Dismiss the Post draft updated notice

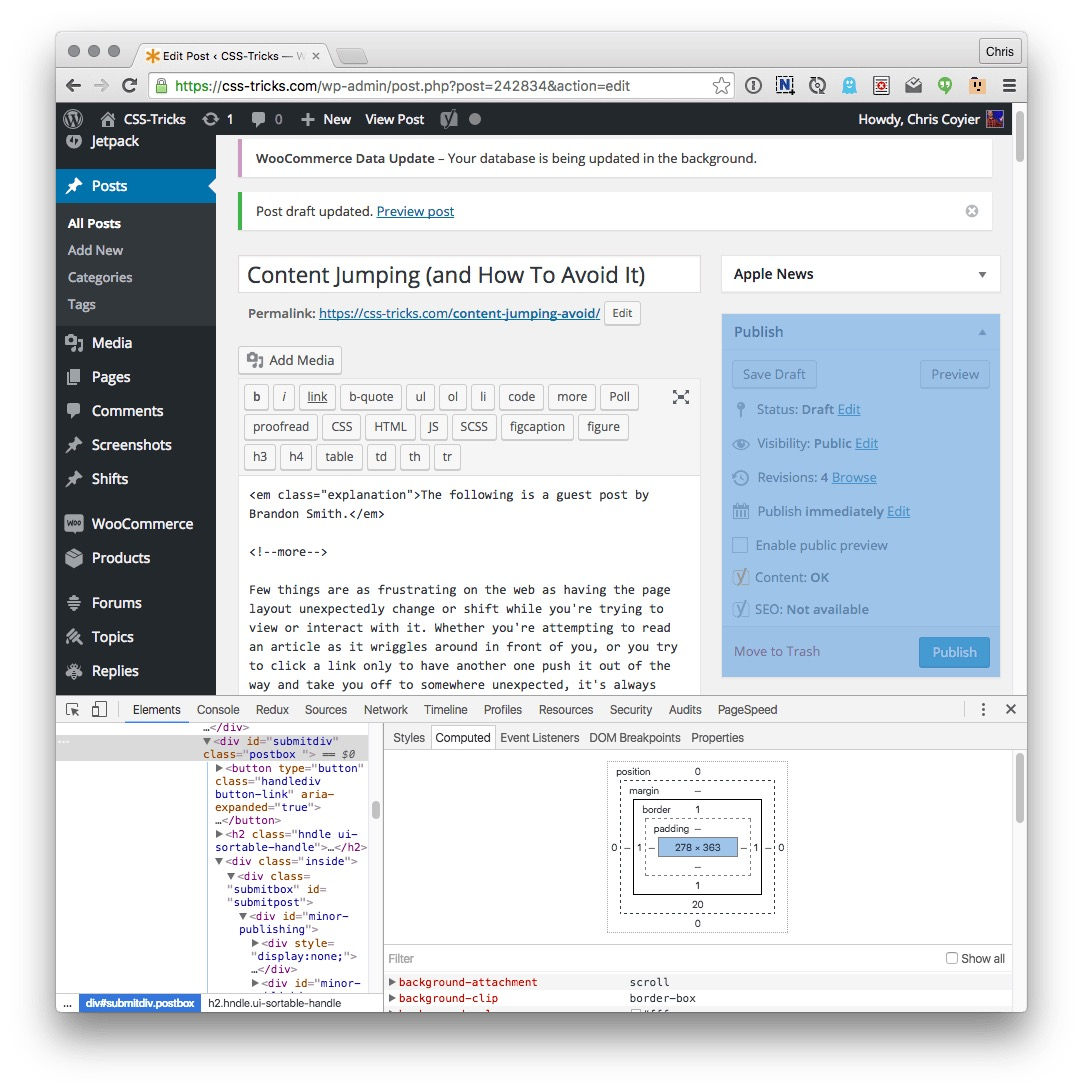pyautogui.click(x=972, y=211)
